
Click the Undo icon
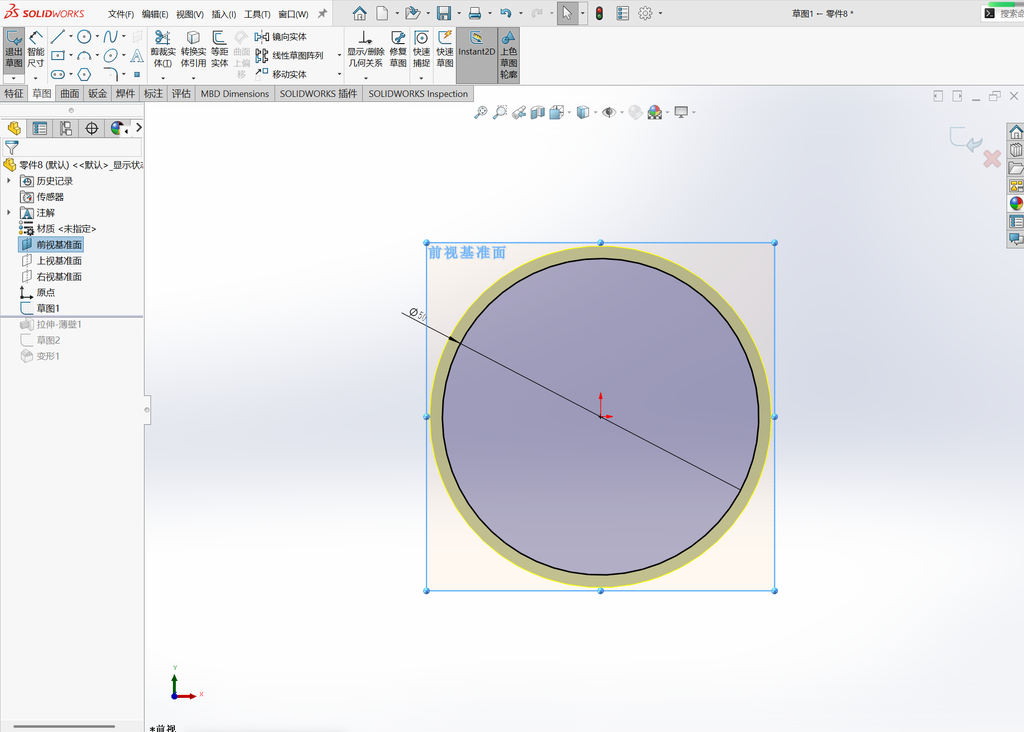[x=505, y=13]
